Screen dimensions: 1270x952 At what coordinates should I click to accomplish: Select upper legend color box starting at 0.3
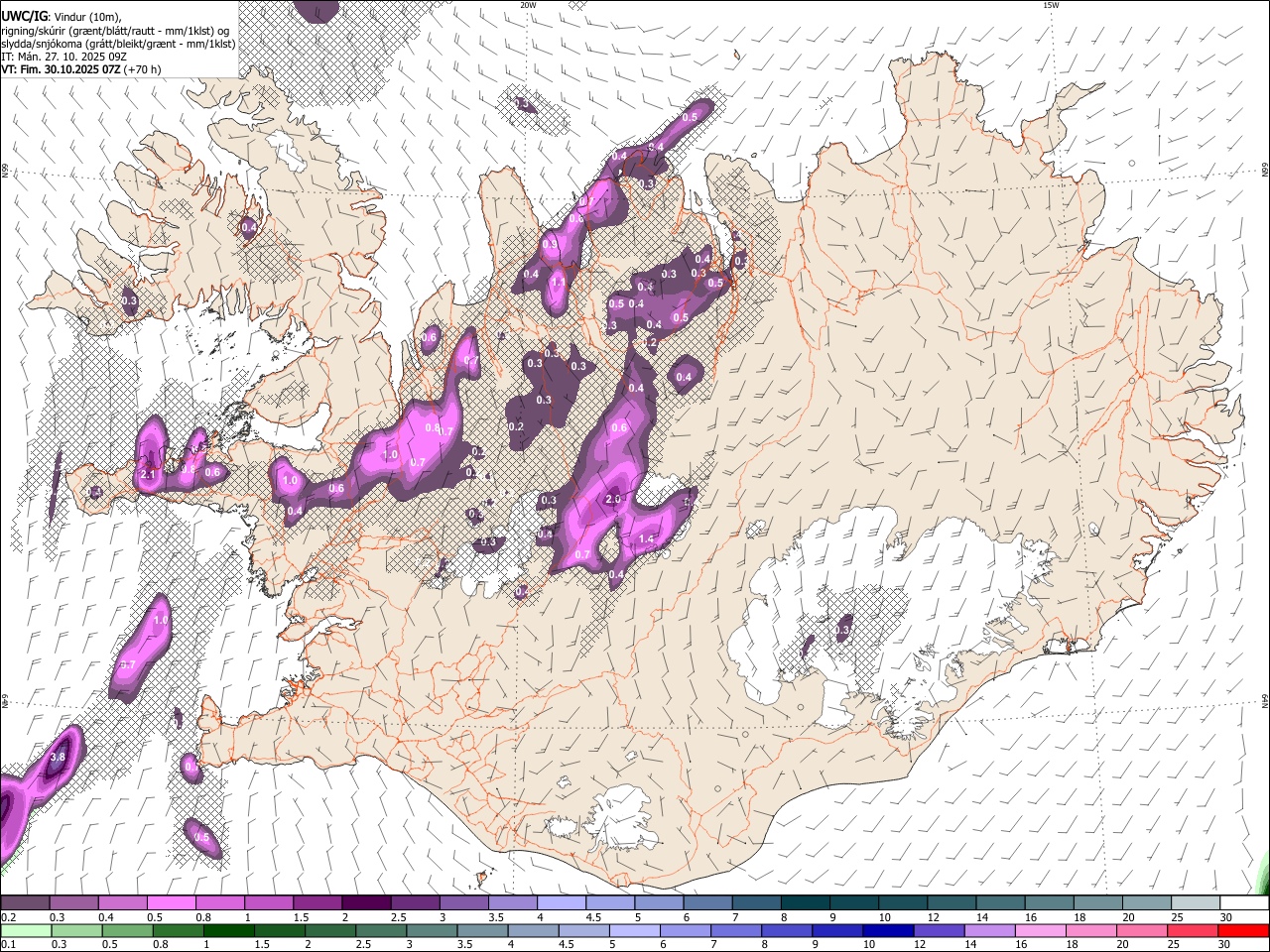pos(73,902)
